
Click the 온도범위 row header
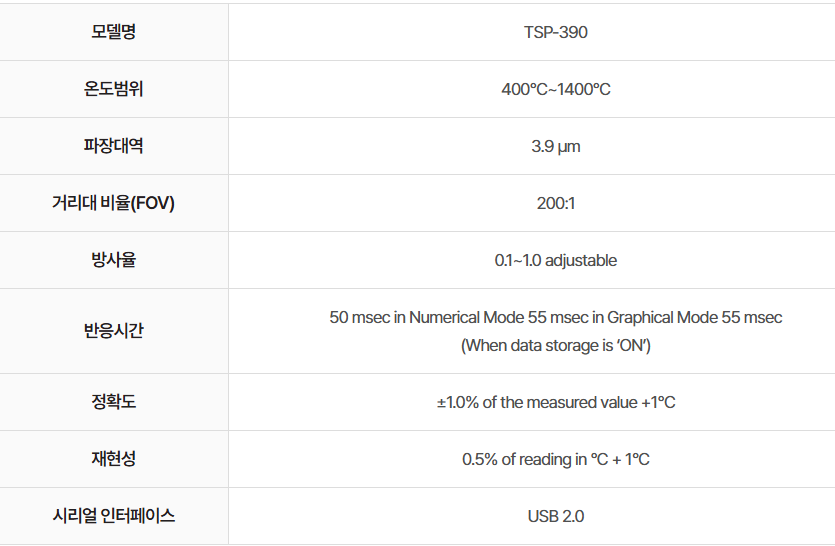113,89
